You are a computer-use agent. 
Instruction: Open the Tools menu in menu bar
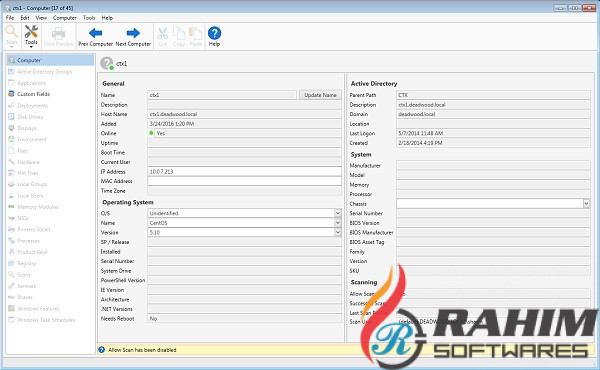click(89, 18)
